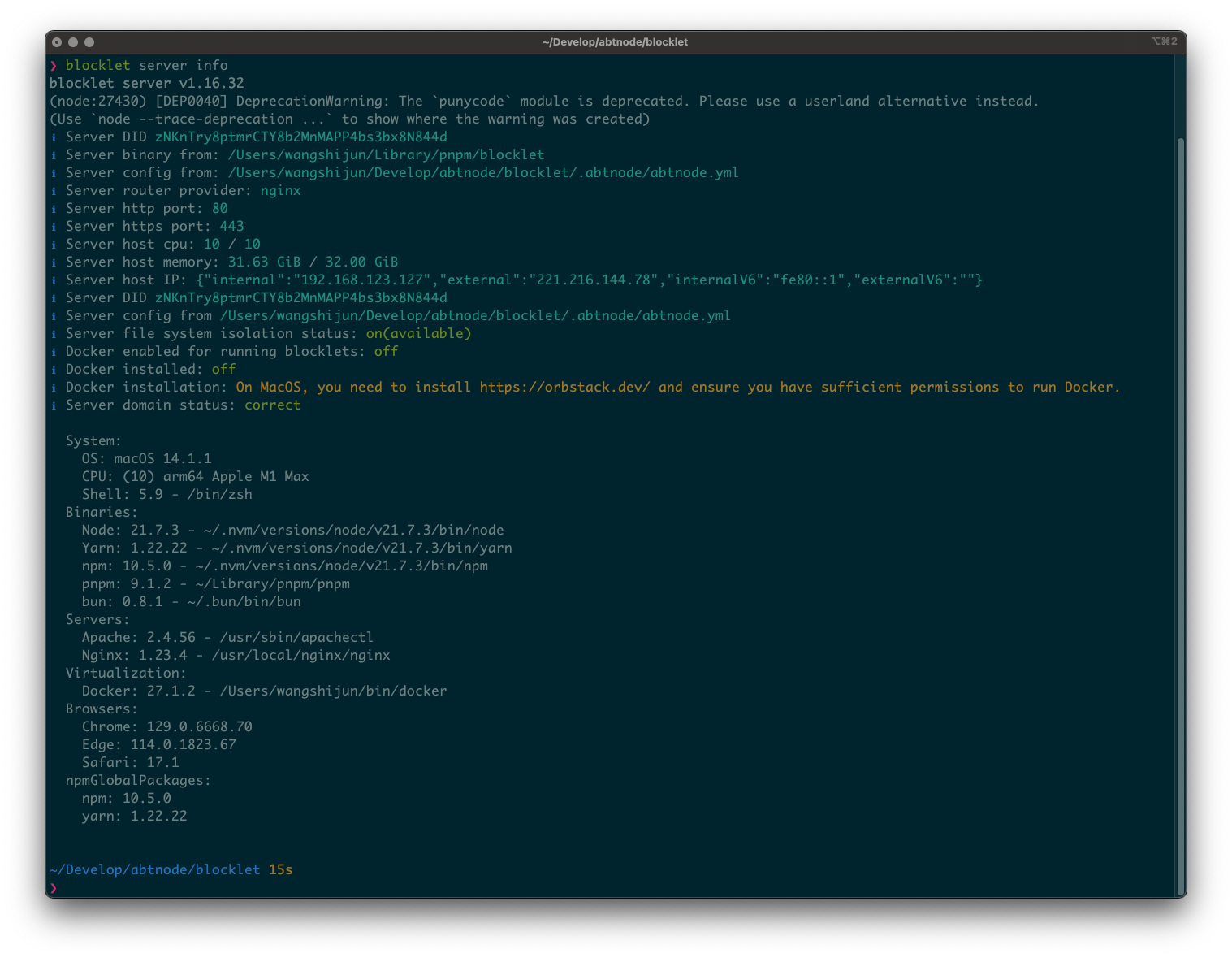
Task: Click the terminal's vertical scrollbar
Action: (1180, 512)
